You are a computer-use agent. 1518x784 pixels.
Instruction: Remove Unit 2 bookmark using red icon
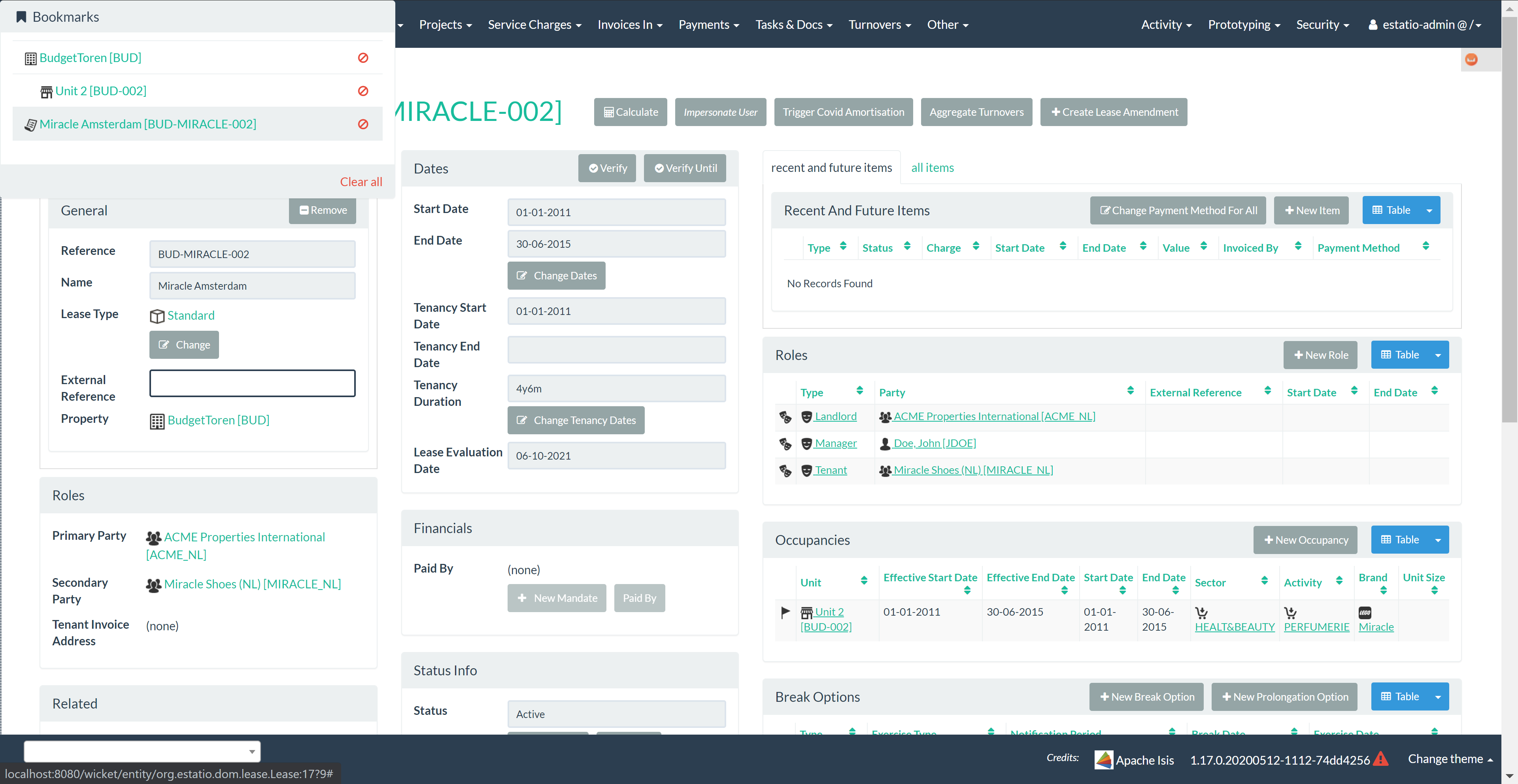[x=363, y=91]
